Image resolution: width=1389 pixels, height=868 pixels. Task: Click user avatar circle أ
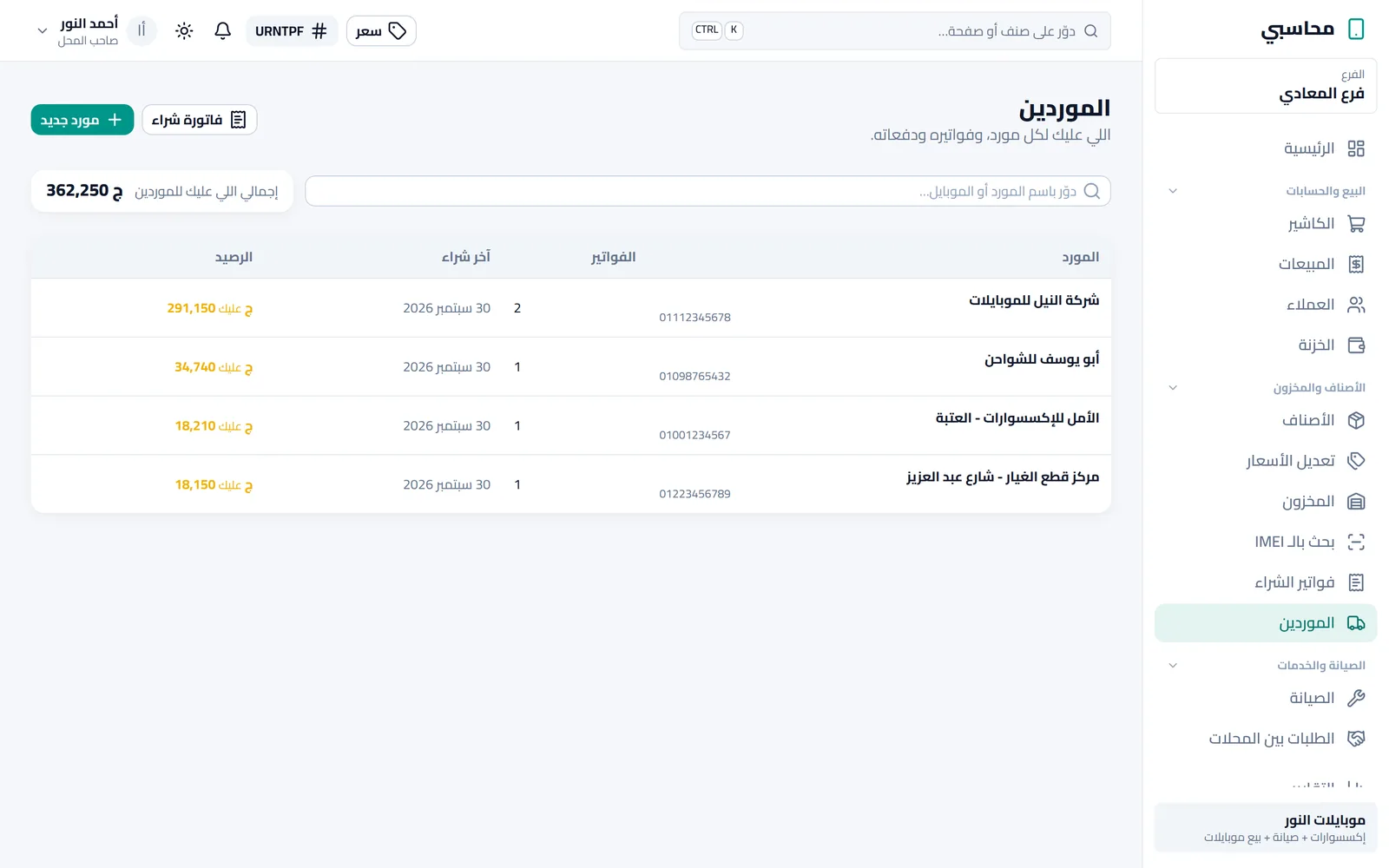coord(142,31)
